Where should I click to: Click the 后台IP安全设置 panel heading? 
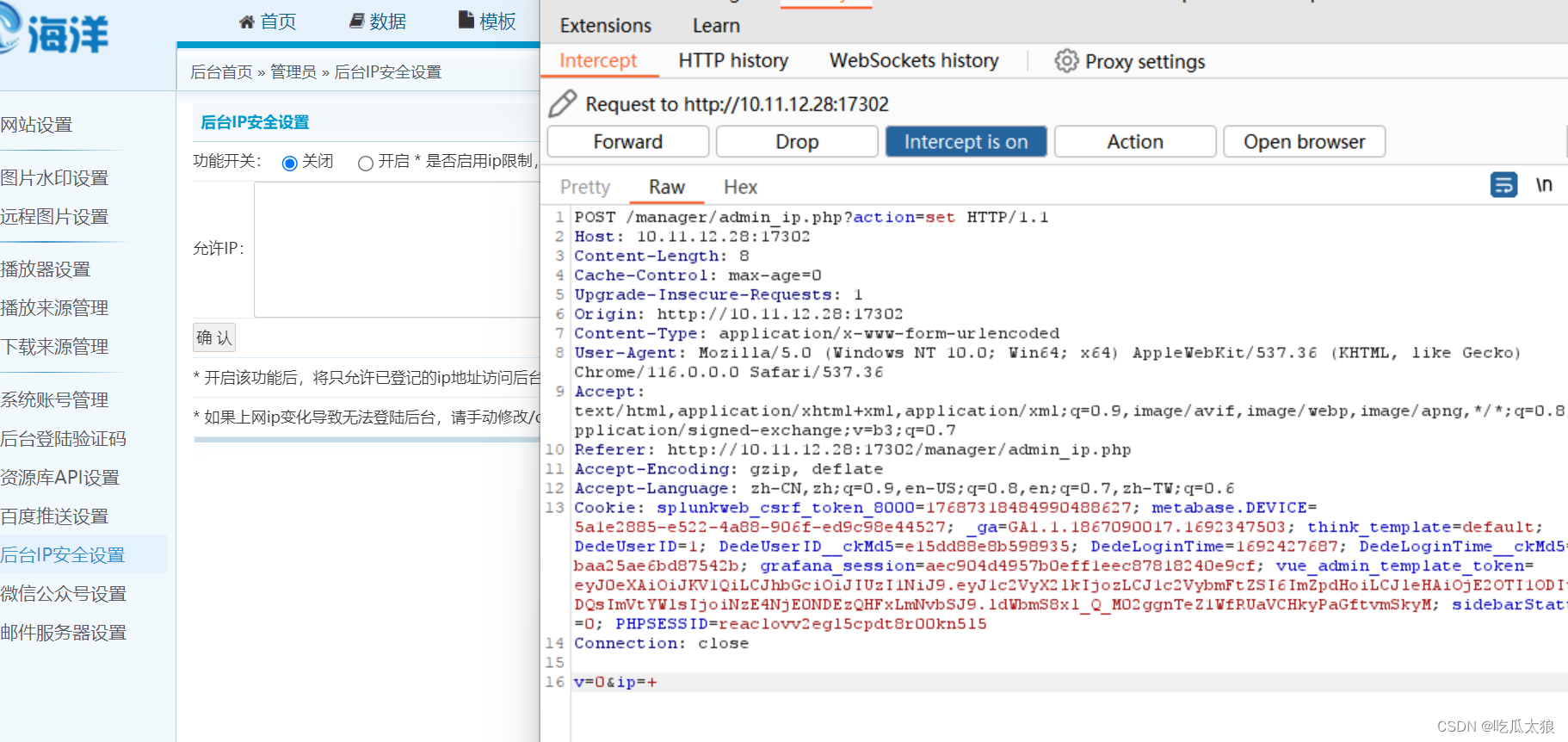255,122
